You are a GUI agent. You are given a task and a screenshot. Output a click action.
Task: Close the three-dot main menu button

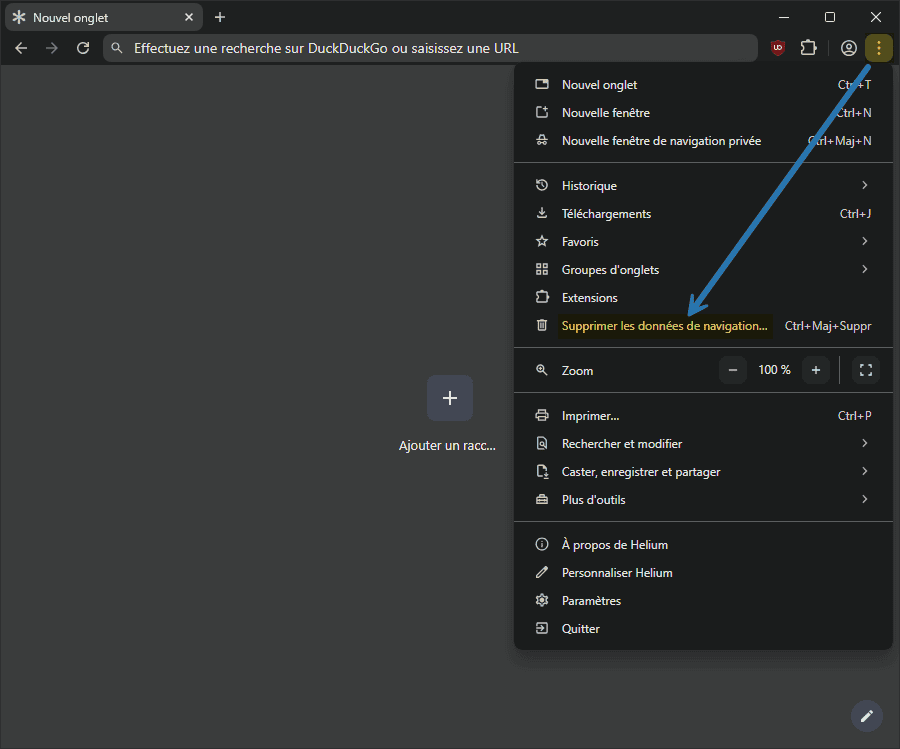pyautogui.click(x=879, y=48)
